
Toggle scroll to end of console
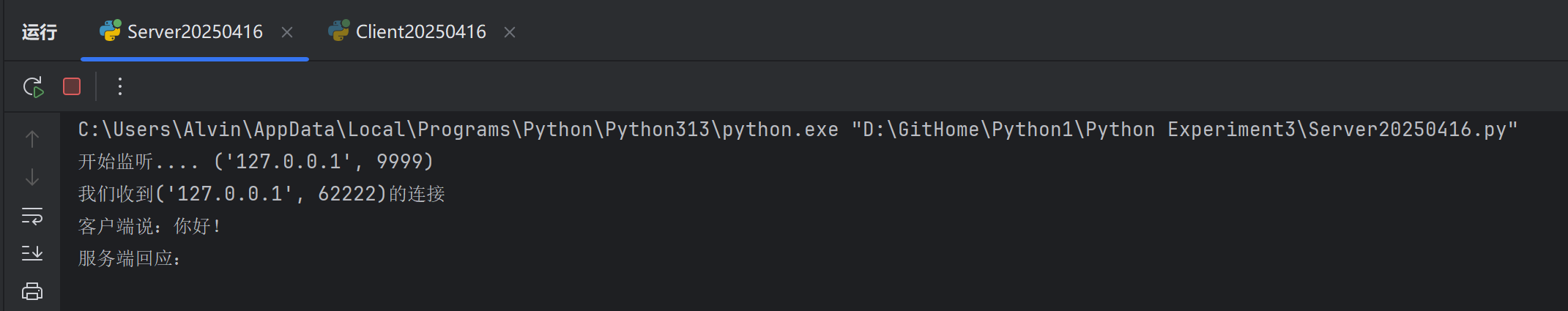pos(32,253)
